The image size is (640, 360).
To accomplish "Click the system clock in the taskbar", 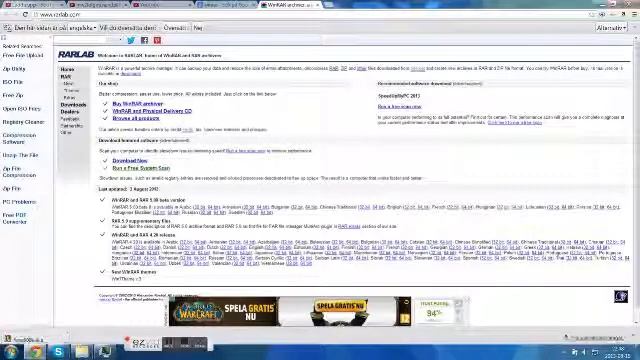I will tap(619, 352).
